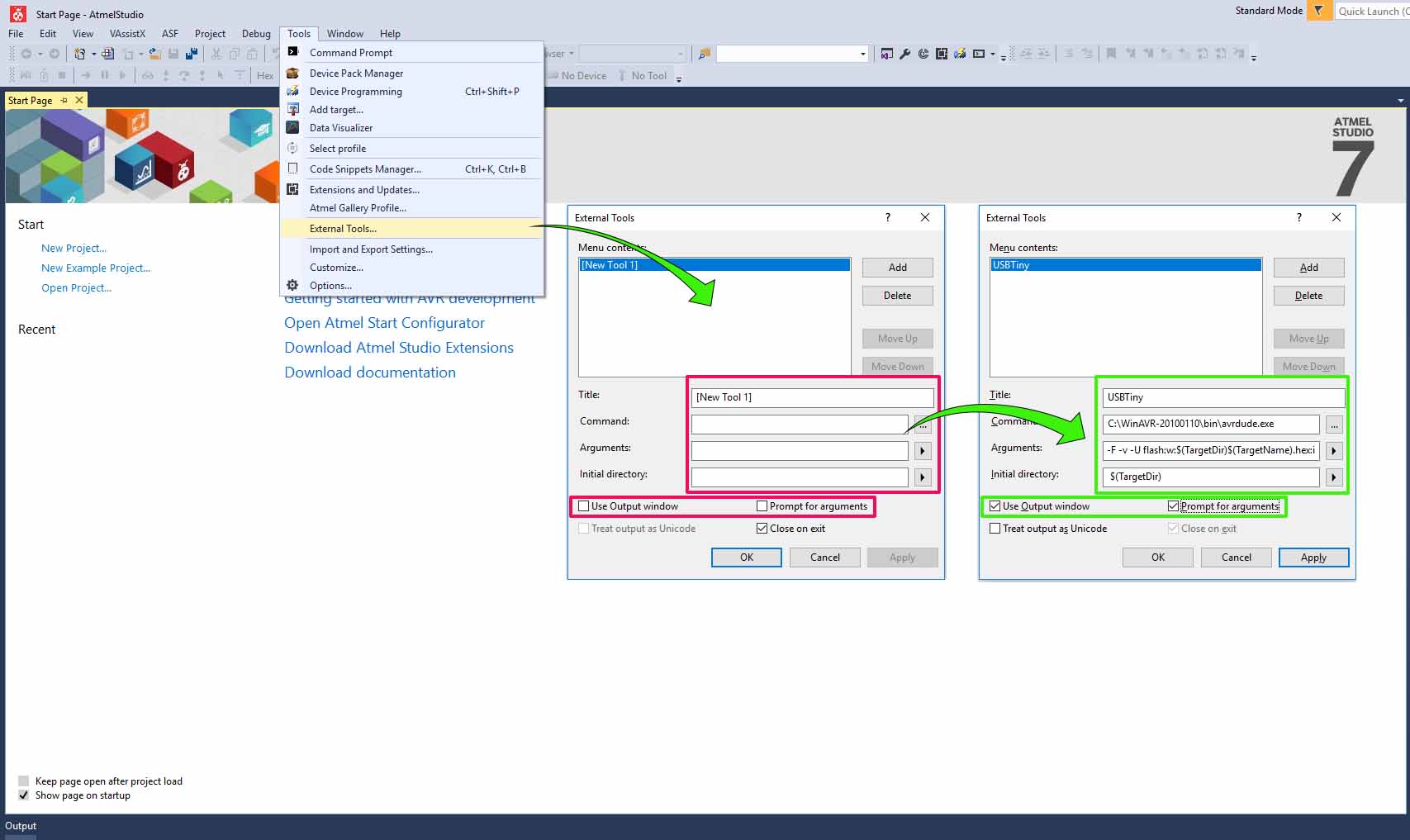Screen dimensions: 1410x840
Task: Click the help question mark in the USBTiny dialog
Action: [x=1299, y=217]
